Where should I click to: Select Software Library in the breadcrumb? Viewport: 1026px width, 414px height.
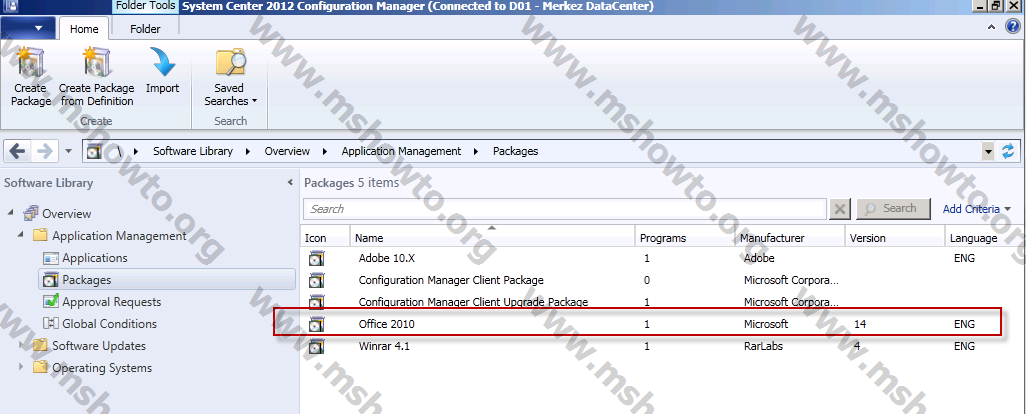[x=192, y=151]
